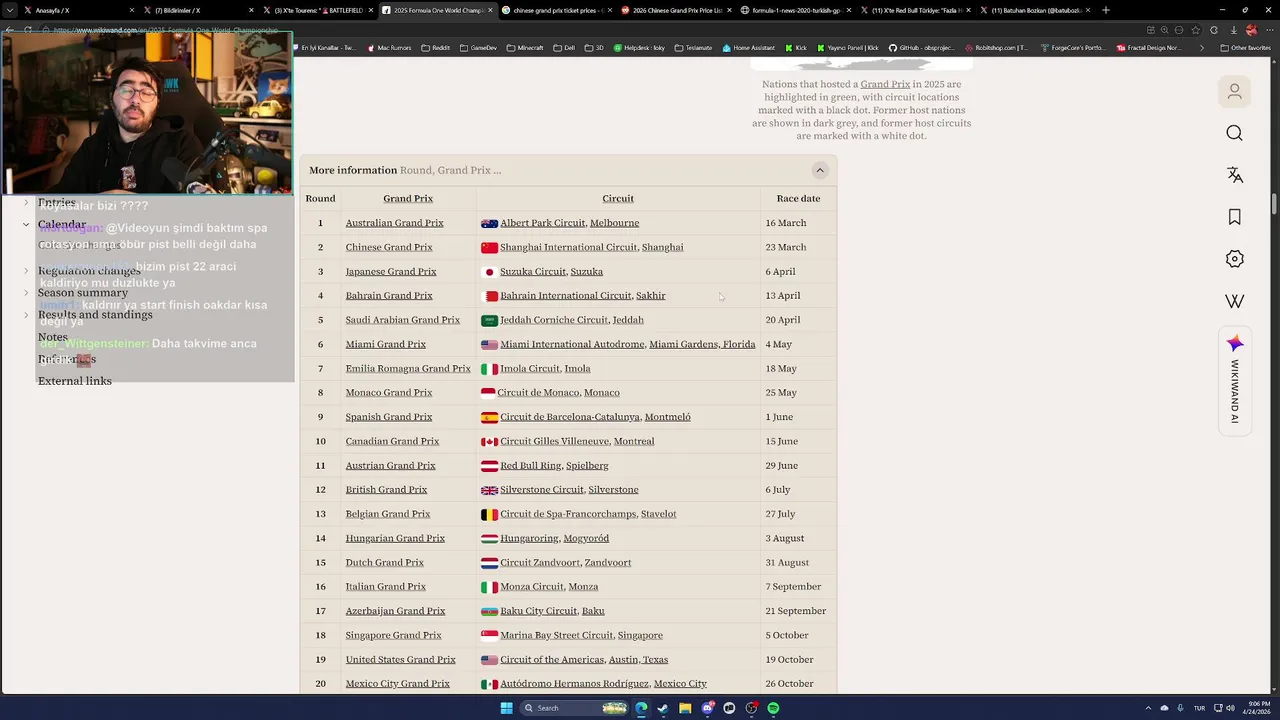Click the Circuit column header
Viewport: 1280px width, 720px height.
(618, 198)
